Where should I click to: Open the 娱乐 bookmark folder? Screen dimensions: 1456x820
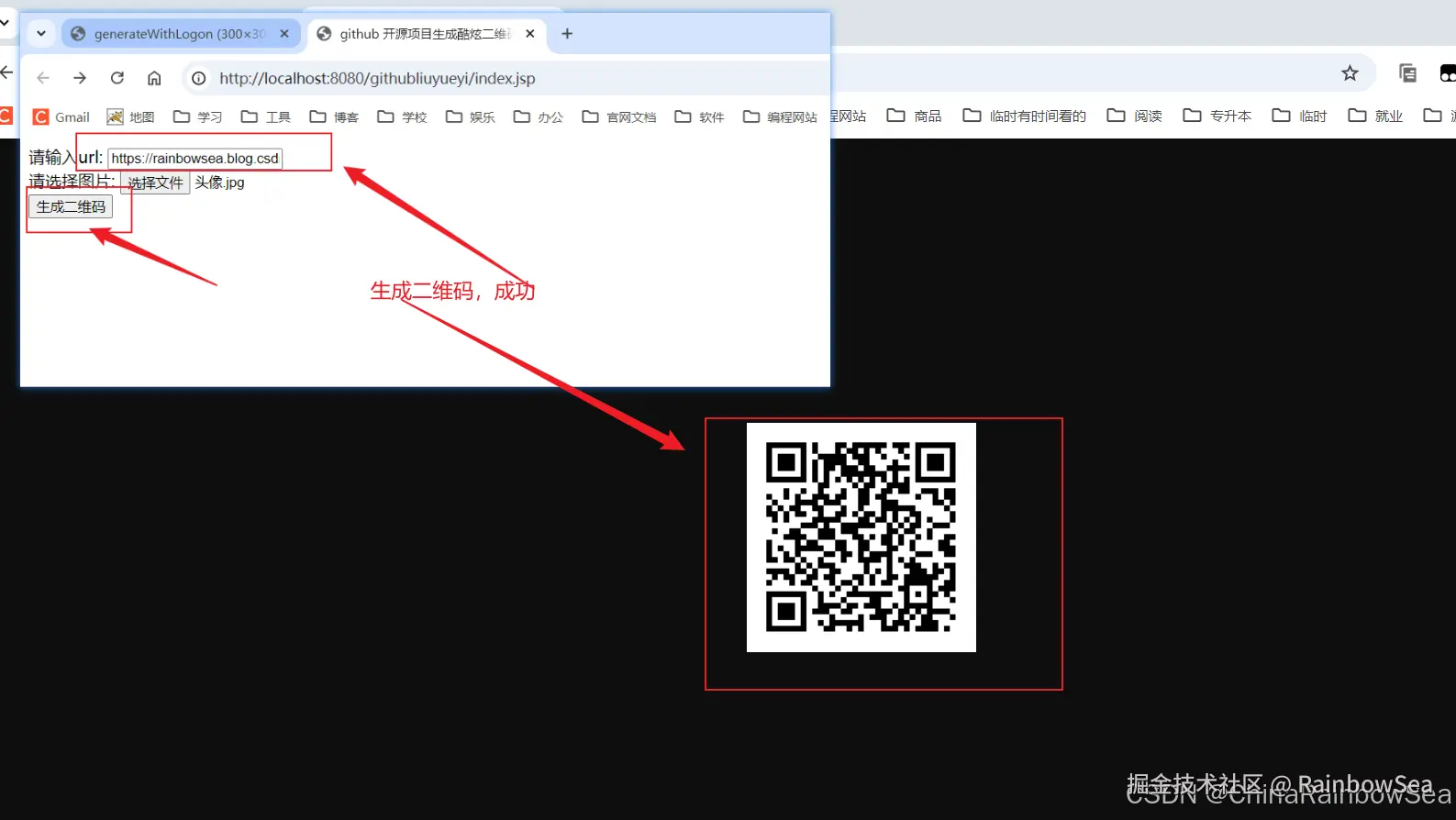470,116
